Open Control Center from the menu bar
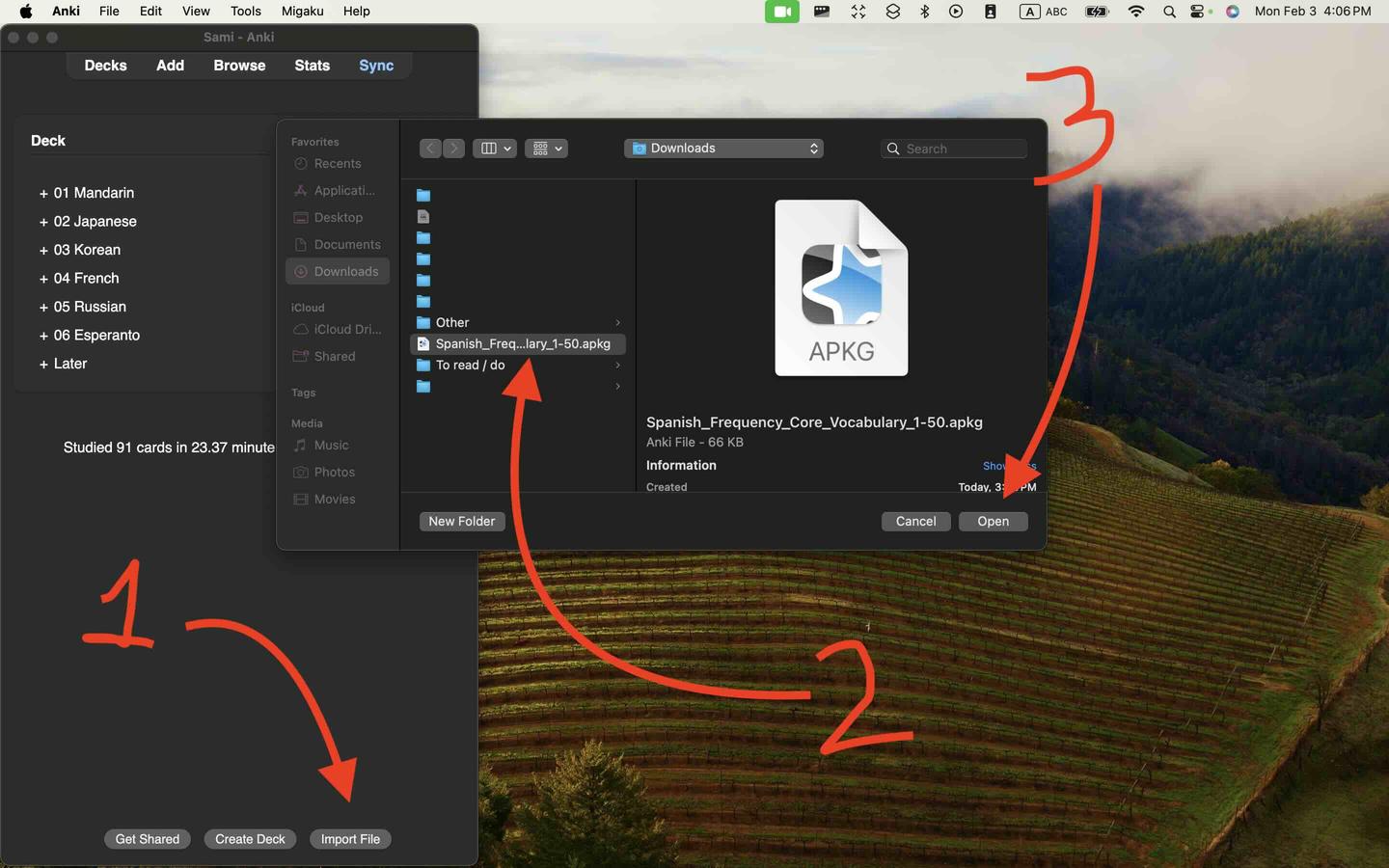 coord(1200,12)
